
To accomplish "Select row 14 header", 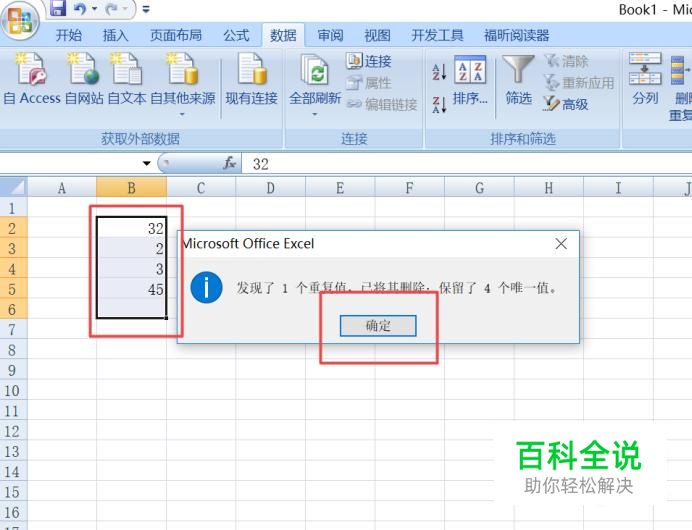I will tap(13, 472).
